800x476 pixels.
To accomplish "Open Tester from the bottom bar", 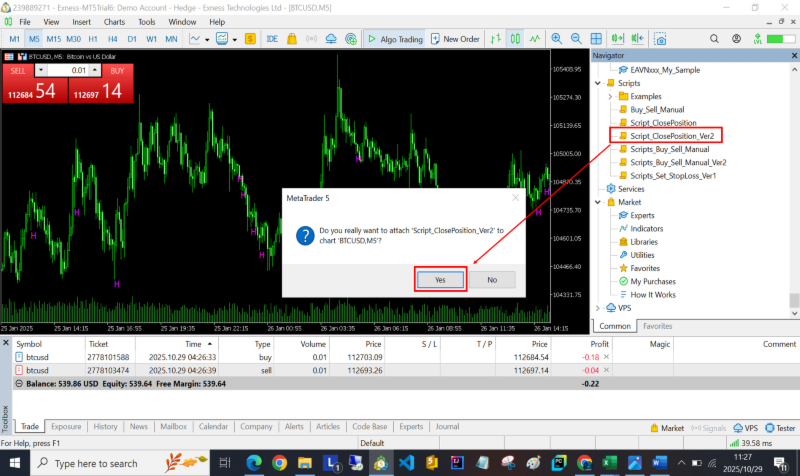I will click(x=780, y=428).
